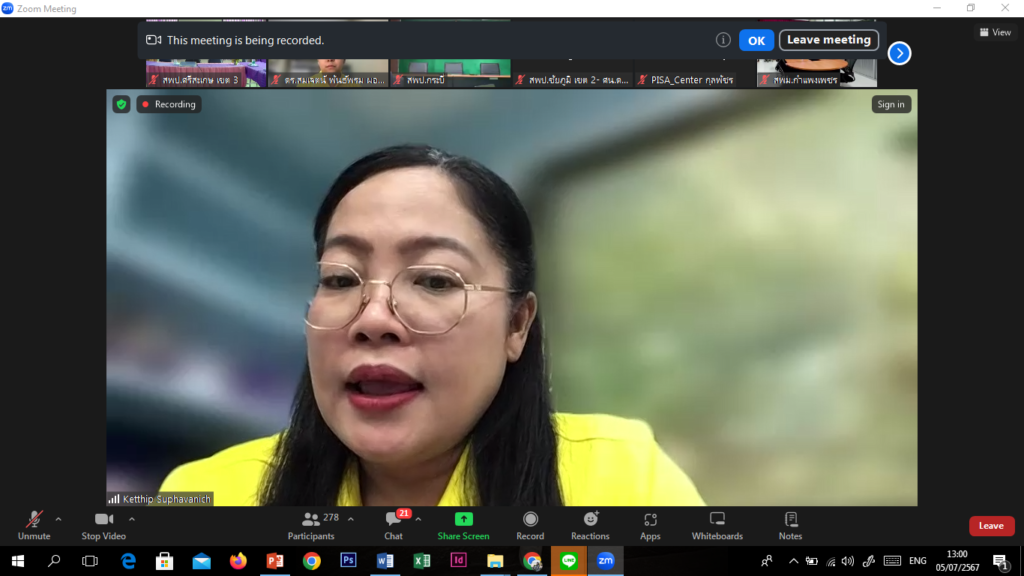Screen dimensions: 1024x576
Task: Open the Chat panel
Action: (393, 525)
